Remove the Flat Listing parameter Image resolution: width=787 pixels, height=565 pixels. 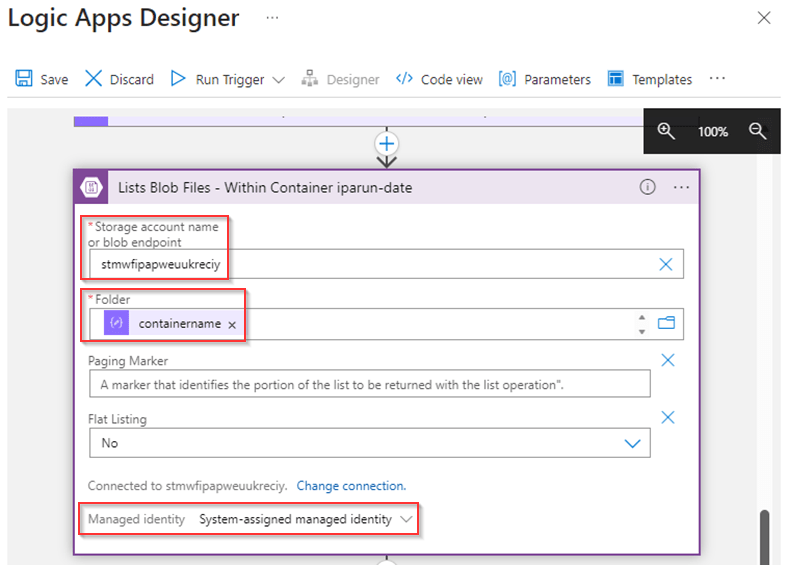(x=668, y=418)
